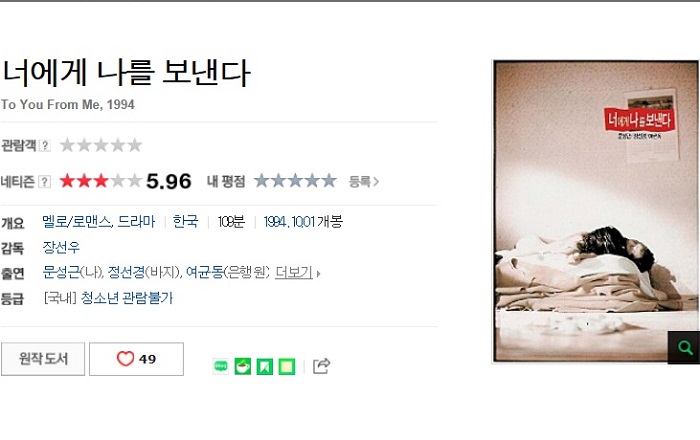The width and height of the screenshot is (700, 440).
Task: Click the light green memo icon
Action: tap(287, 366)
